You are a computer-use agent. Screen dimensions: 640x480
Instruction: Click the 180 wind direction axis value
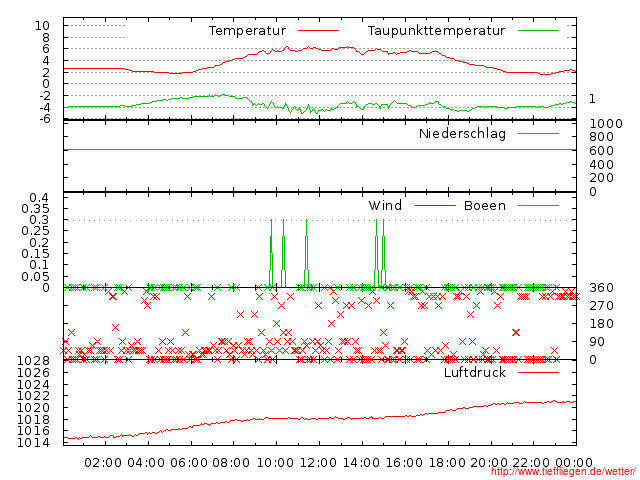click(601, 324)
